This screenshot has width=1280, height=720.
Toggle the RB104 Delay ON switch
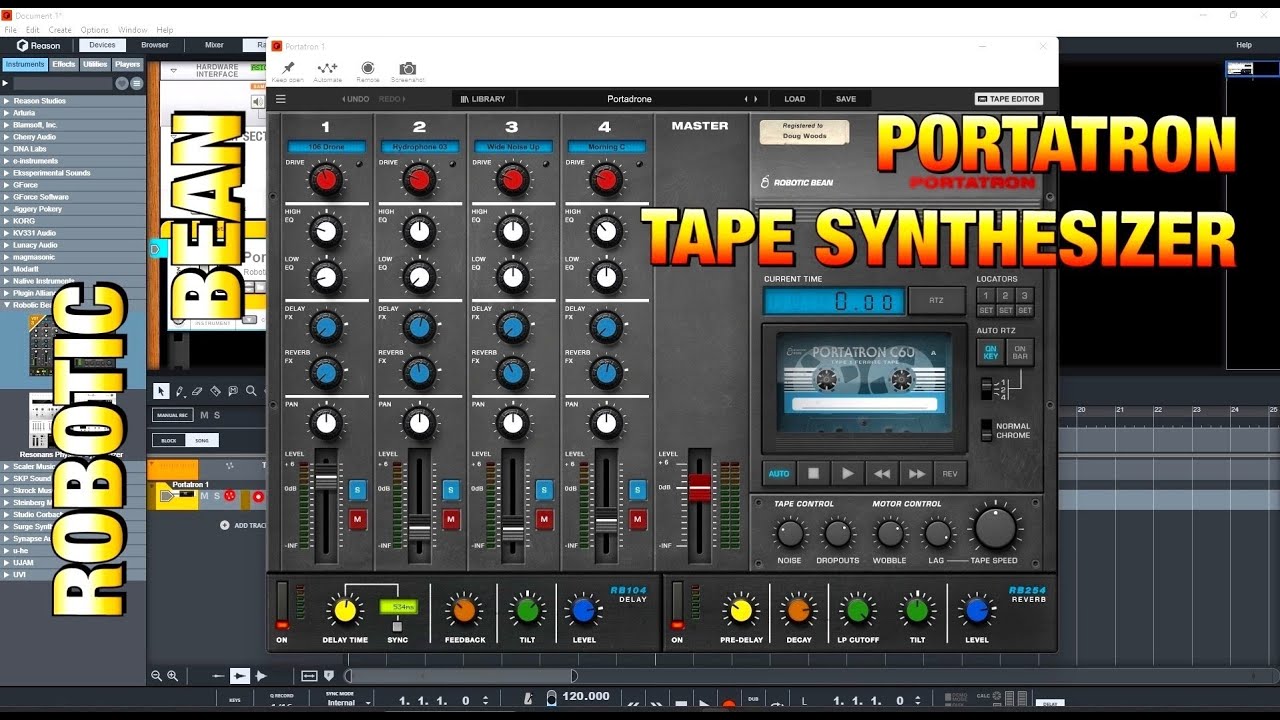[282, 604]
